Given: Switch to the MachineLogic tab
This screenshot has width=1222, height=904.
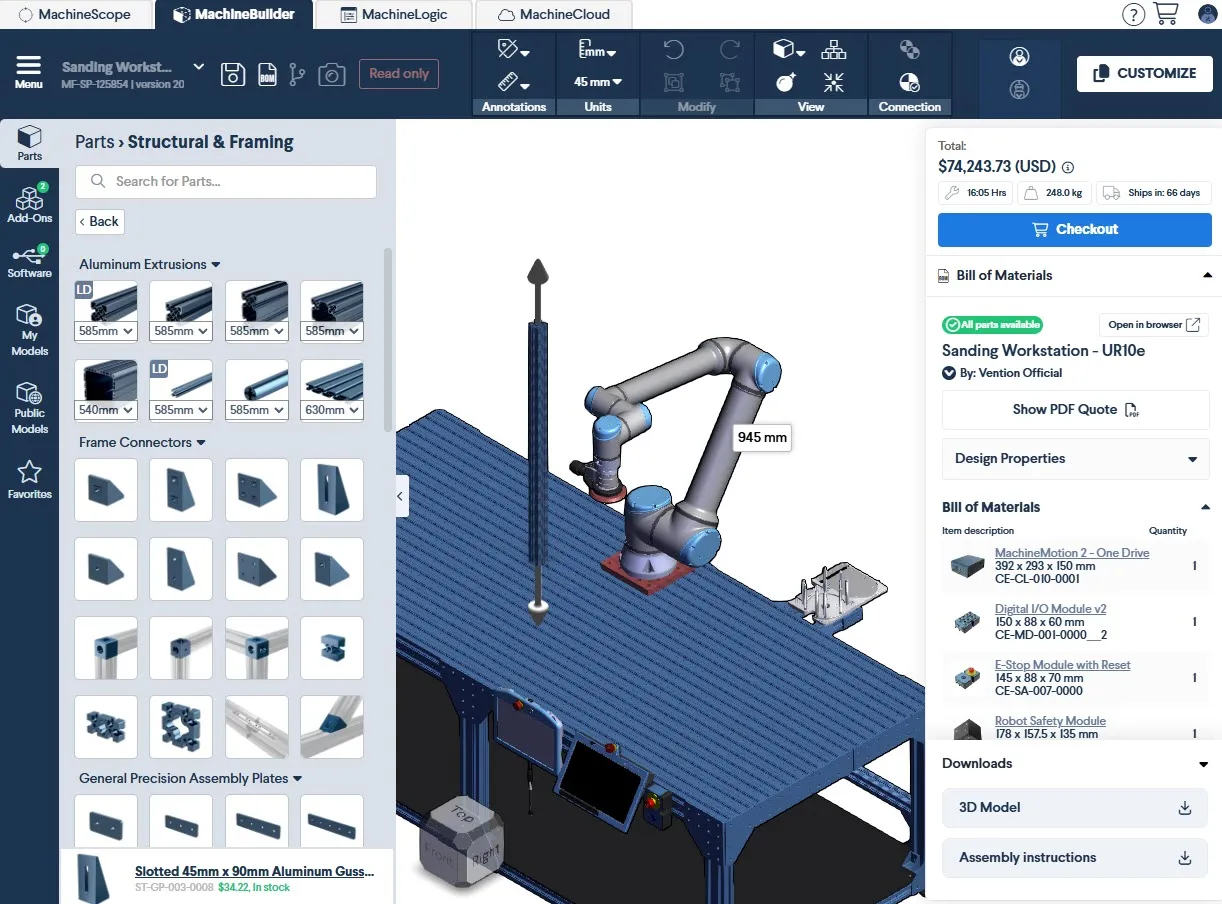Looking at the screenshot, I should [x=393, y=14].
